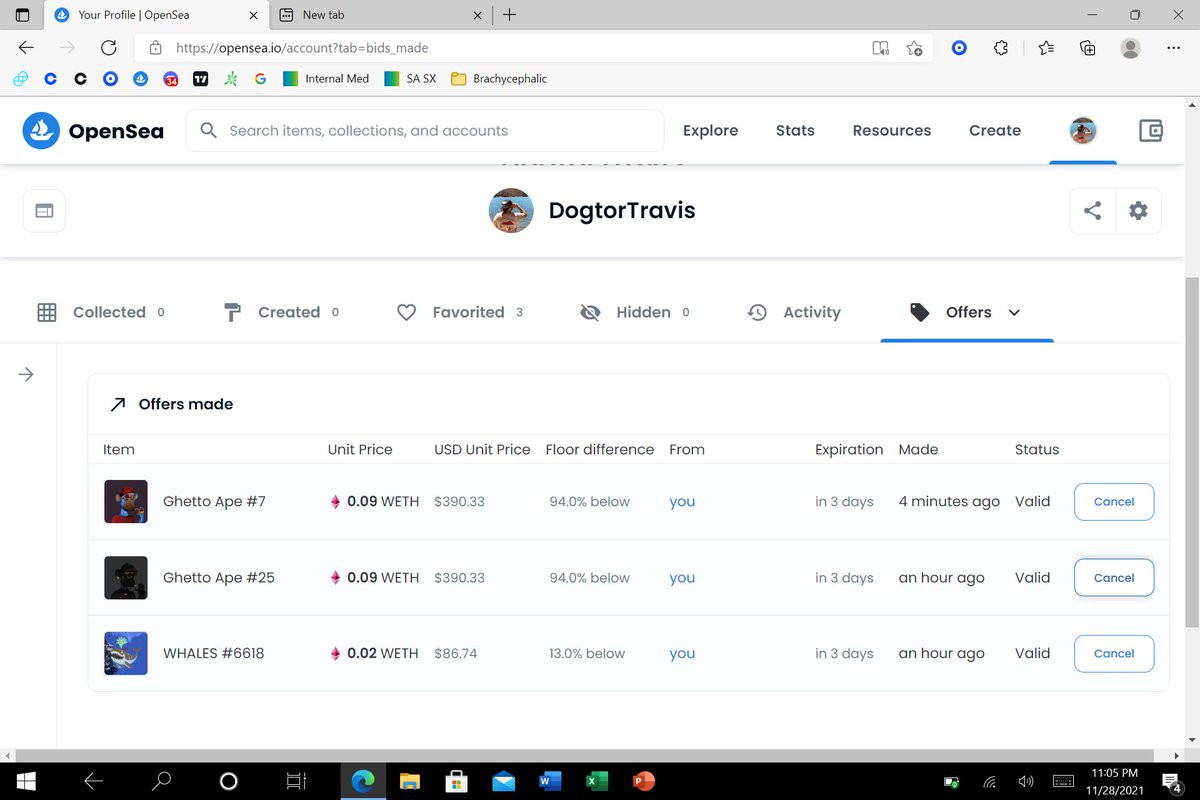
Task: Open the Brachycephalic bookmarks folder
Action: coord(499,78)
